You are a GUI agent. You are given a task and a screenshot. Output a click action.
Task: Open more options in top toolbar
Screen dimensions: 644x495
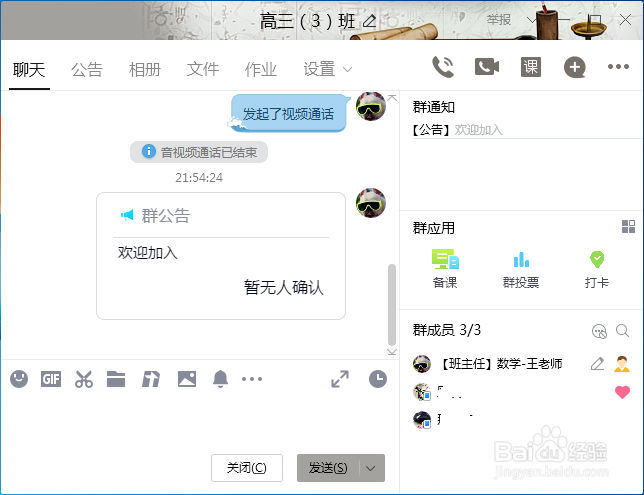(618, 67)
